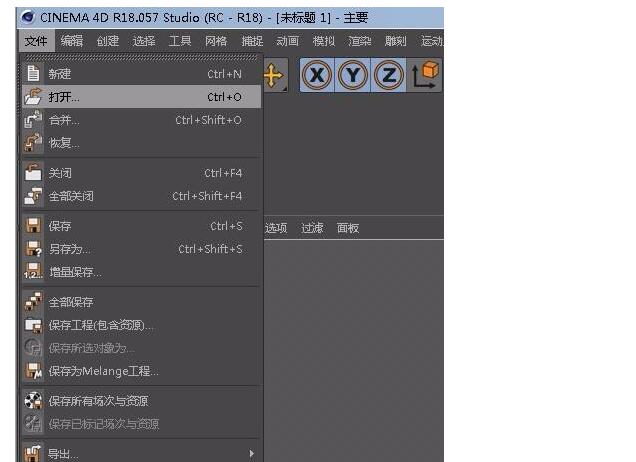Choose 关闭 menu entry

(142, 173)
